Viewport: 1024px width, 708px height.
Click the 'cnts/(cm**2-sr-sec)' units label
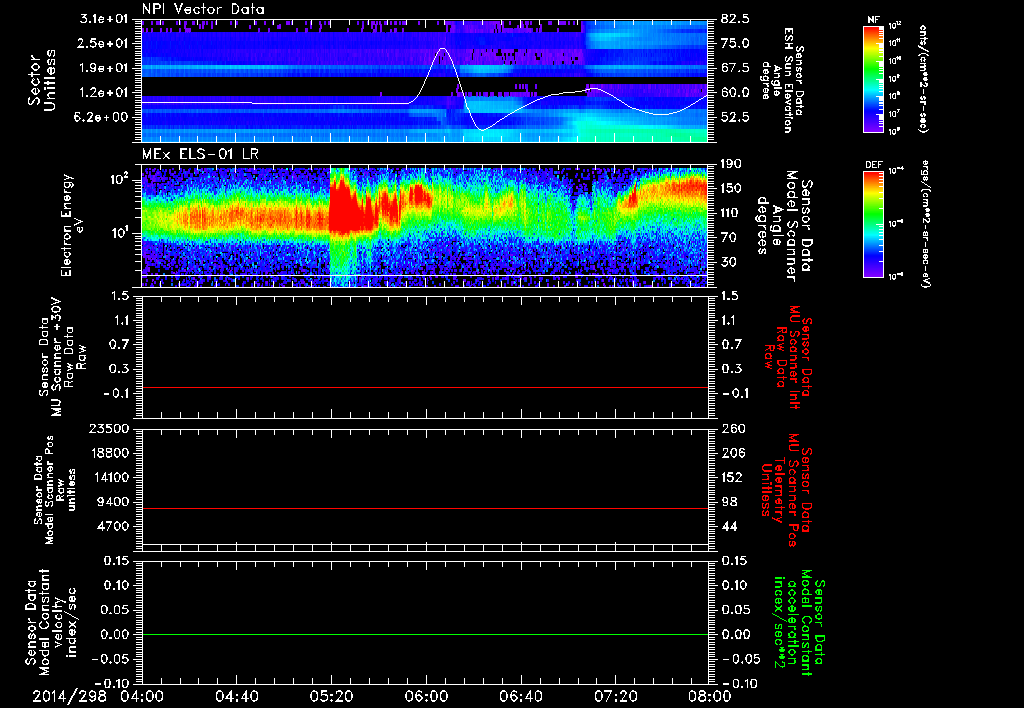pyautogui.click(x=923, y=79)
